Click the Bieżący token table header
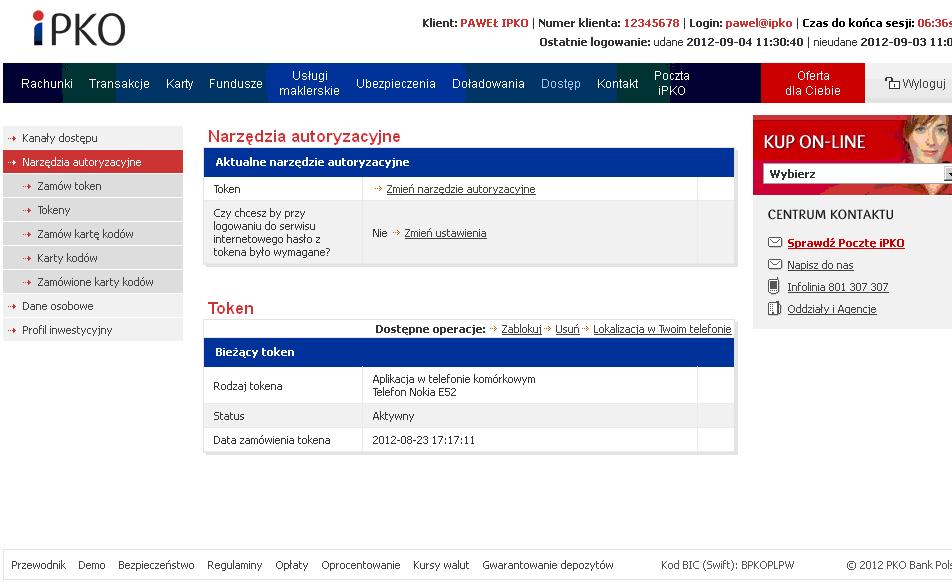The image size is (952, 584). tap(469, 352)
